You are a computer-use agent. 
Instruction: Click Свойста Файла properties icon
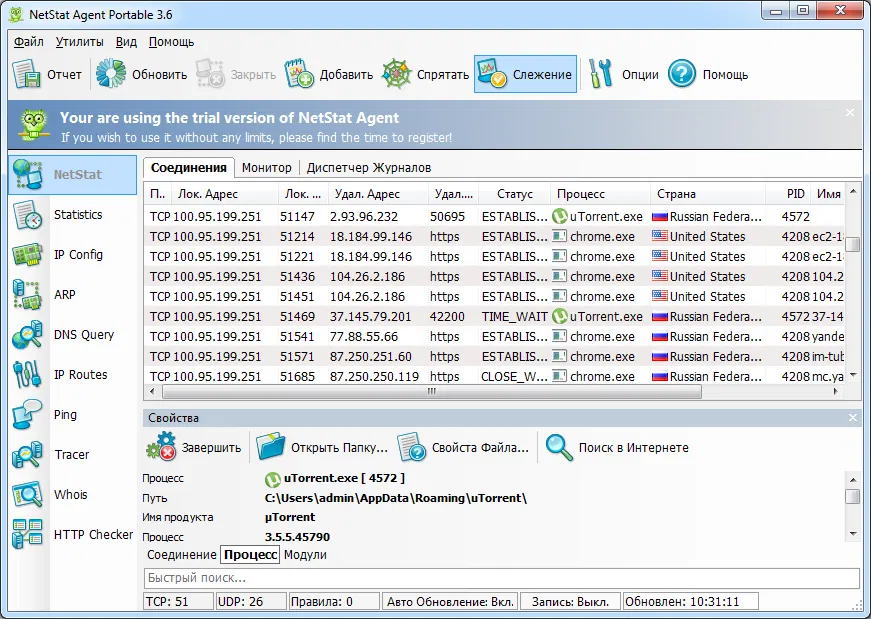pyautogui.click(x=412, y=447)
